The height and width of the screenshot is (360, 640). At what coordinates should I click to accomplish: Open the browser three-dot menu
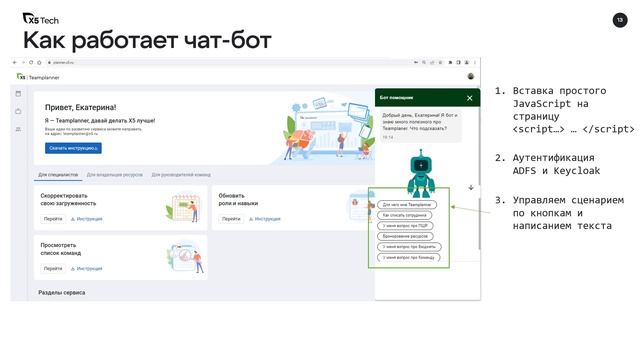(475, 62)
